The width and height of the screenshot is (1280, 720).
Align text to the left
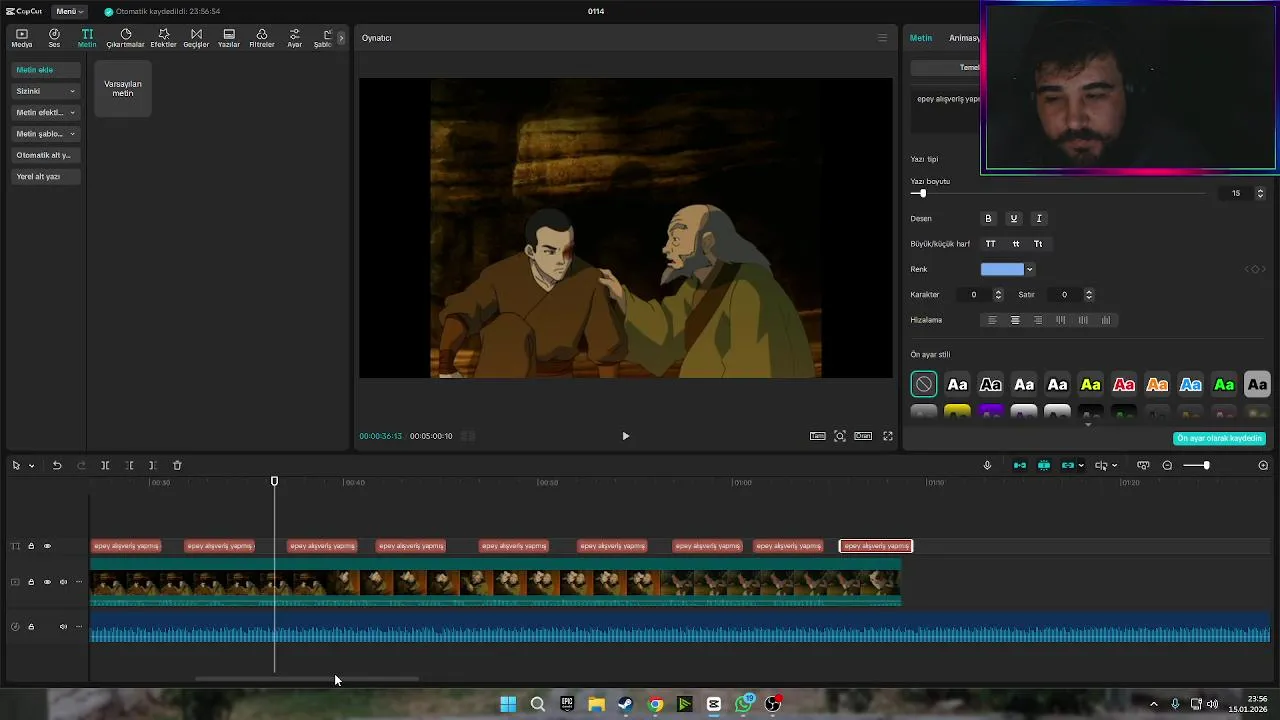click(992, 320)
